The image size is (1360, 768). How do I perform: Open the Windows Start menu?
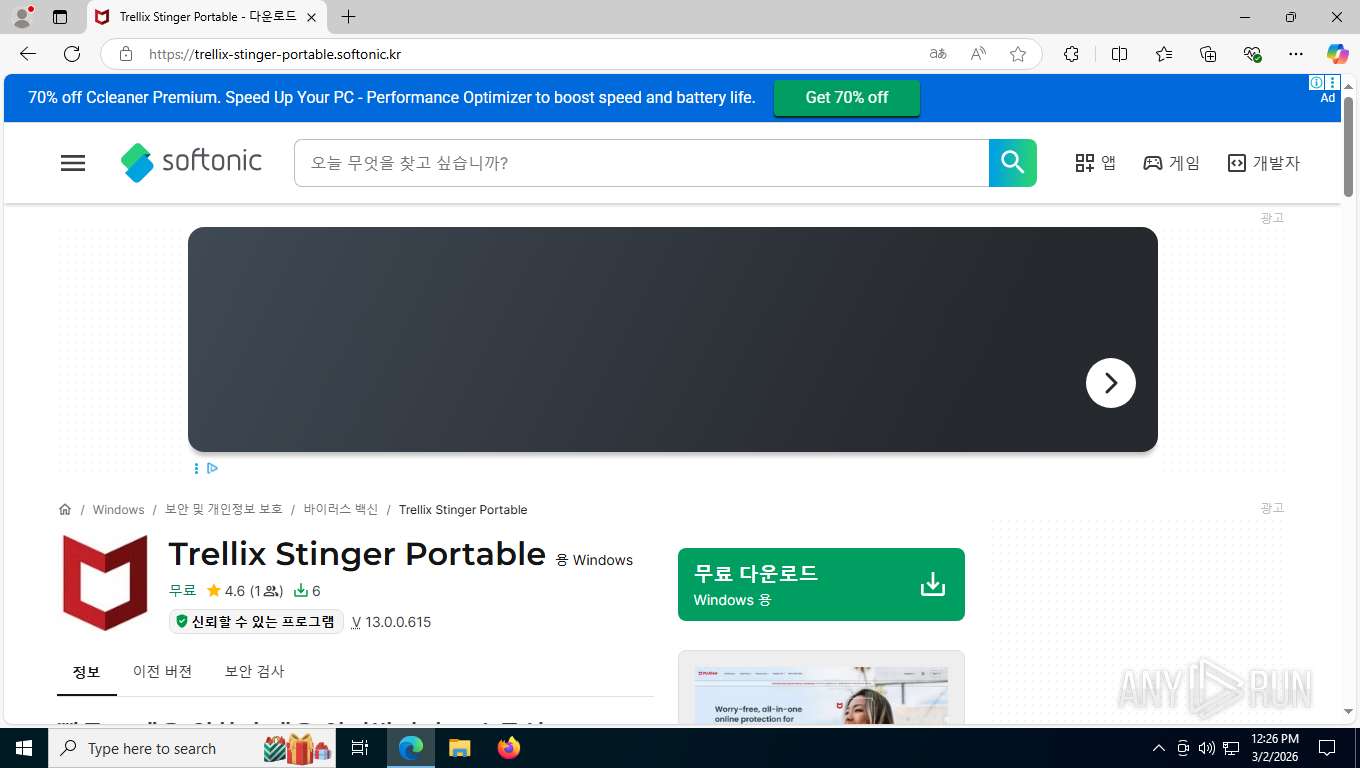24,748
